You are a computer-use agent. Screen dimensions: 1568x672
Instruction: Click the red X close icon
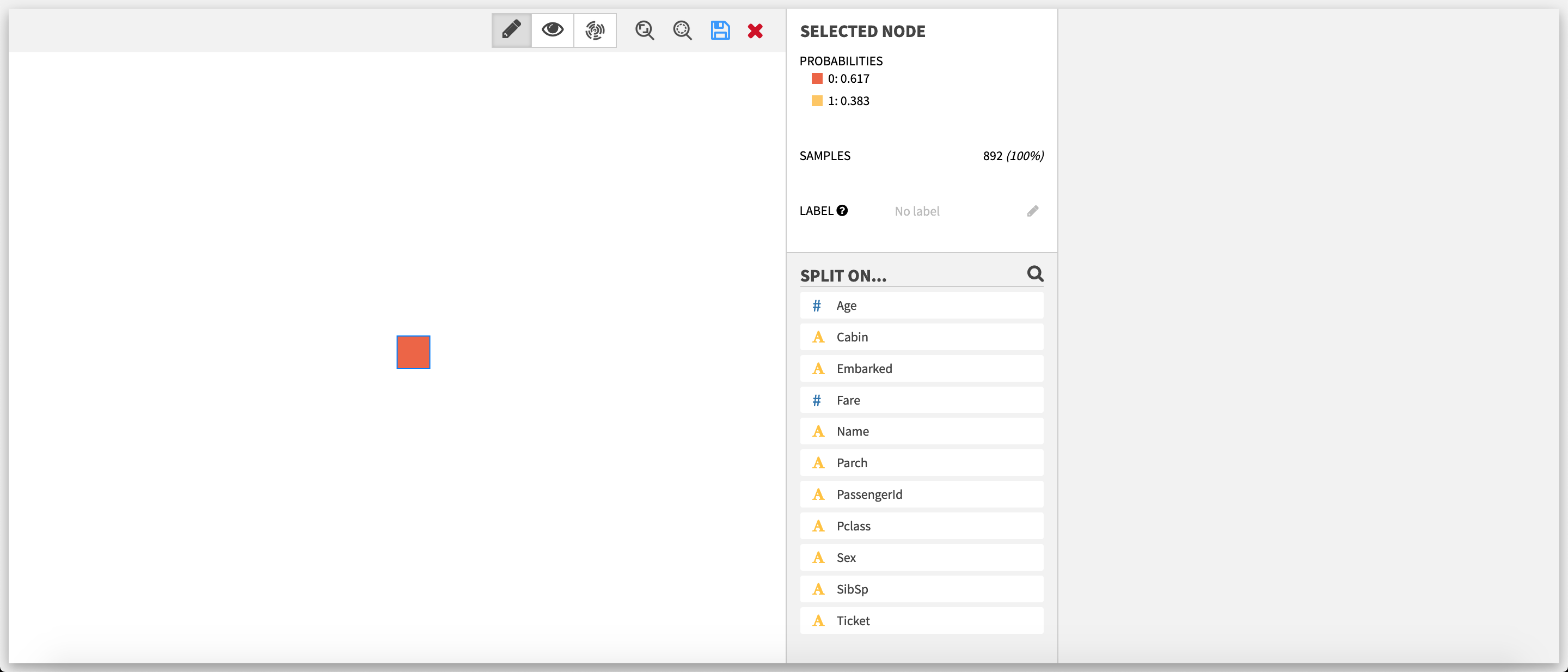(755, 30)
